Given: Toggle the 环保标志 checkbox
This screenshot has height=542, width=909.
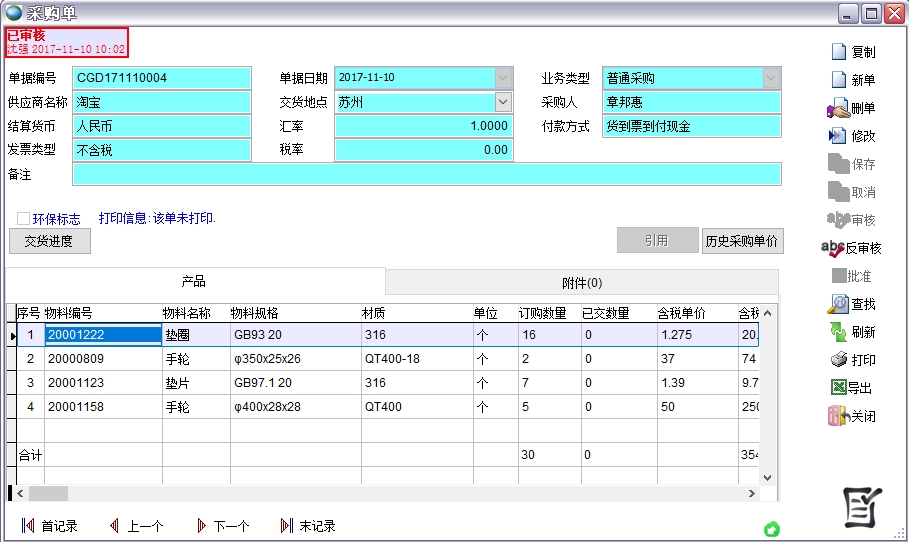Looking at the screenshot, I should click(23, 218).
